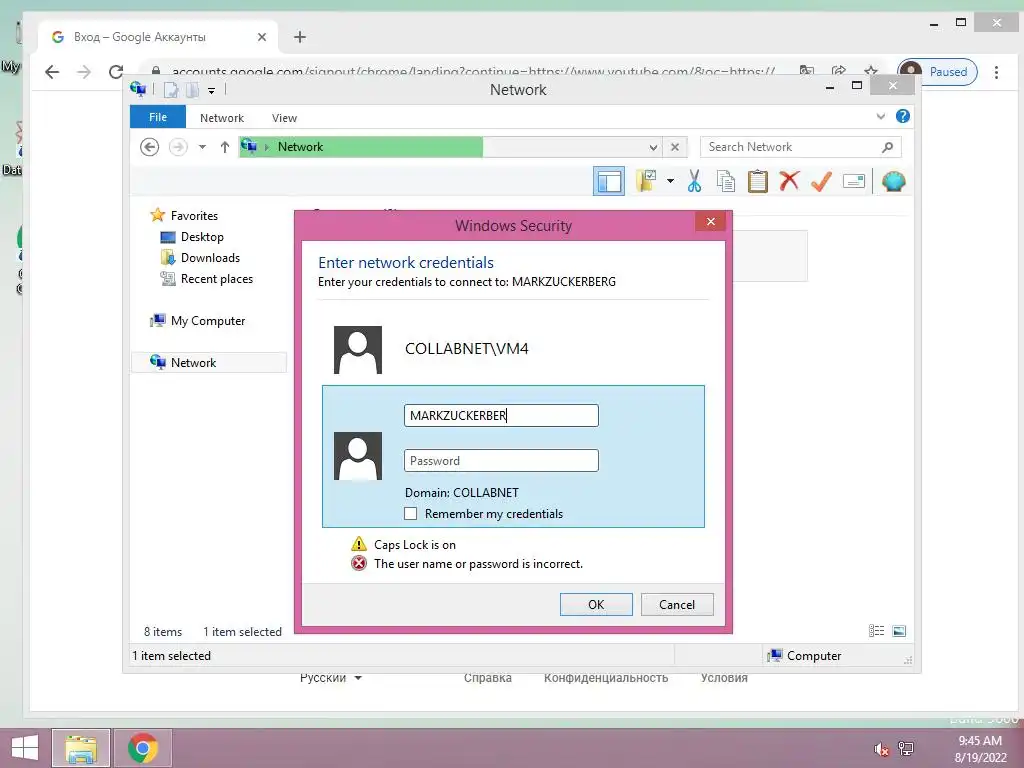Click the Конфиденциальность link
The image size is (1024, 768).
coord(606,678)
